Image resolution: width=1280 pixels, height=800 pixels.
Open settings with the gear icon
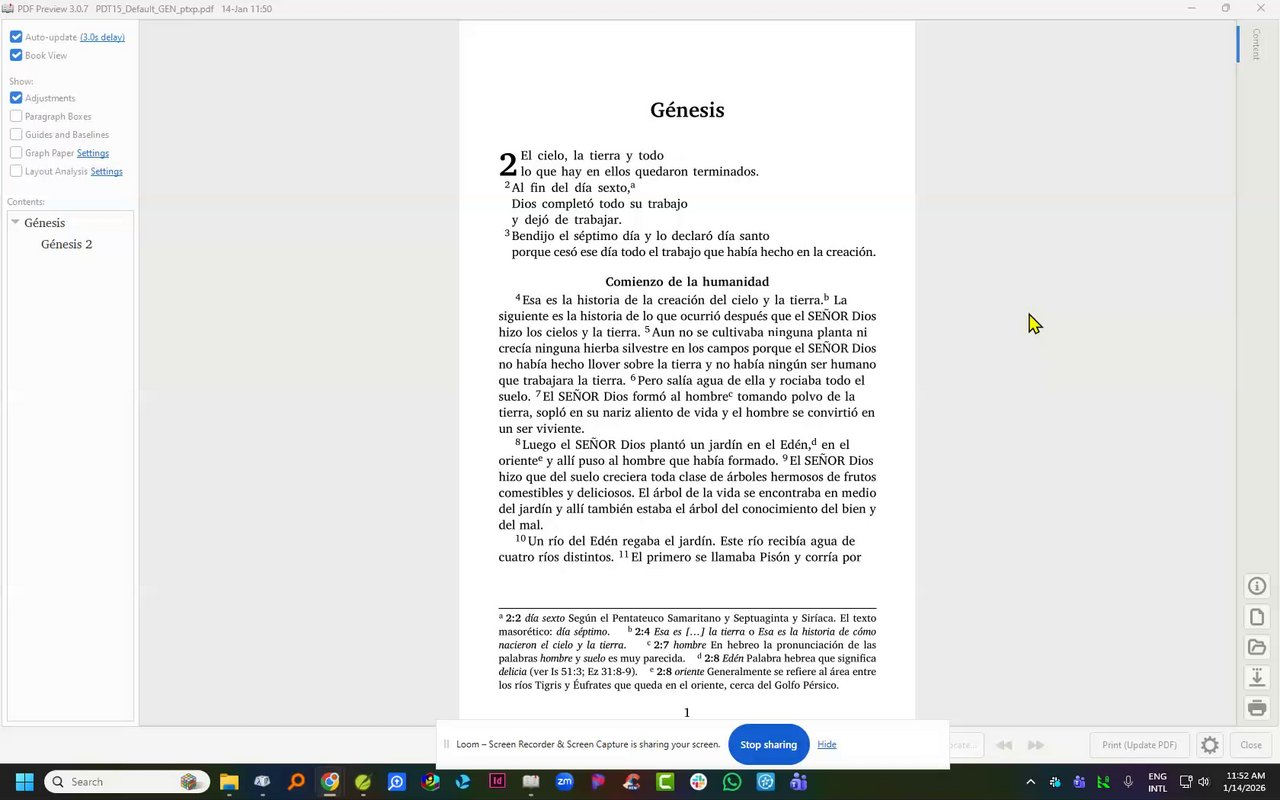[1210, 745]
